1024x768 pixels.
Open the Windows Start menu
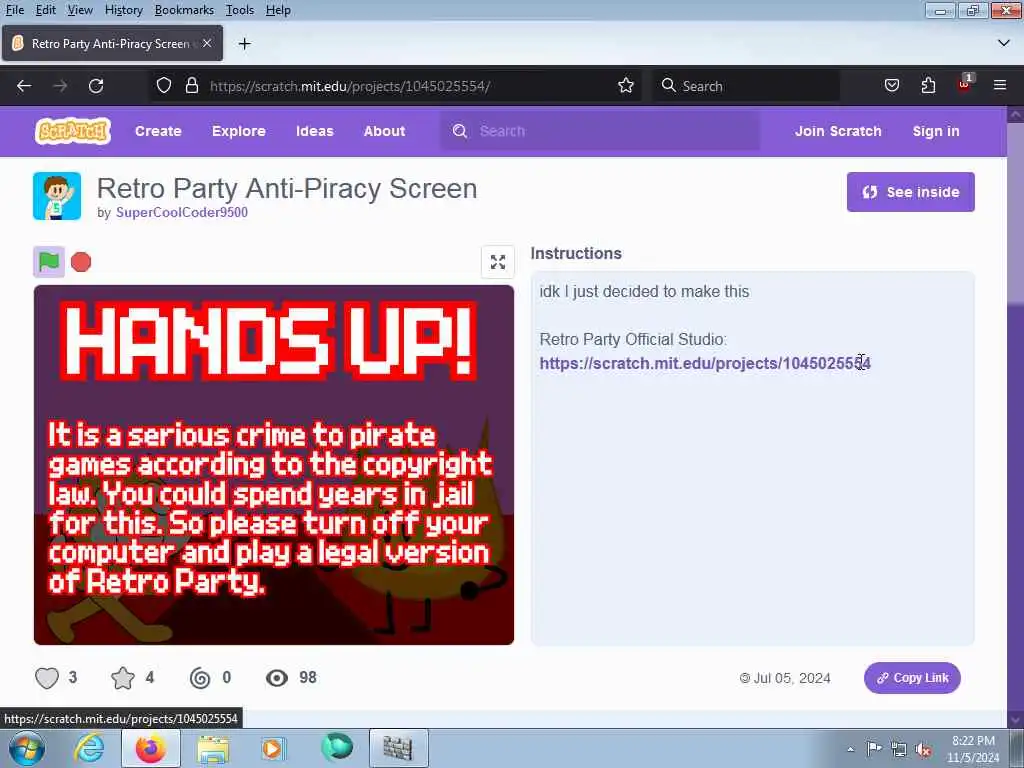click(25, 748)
